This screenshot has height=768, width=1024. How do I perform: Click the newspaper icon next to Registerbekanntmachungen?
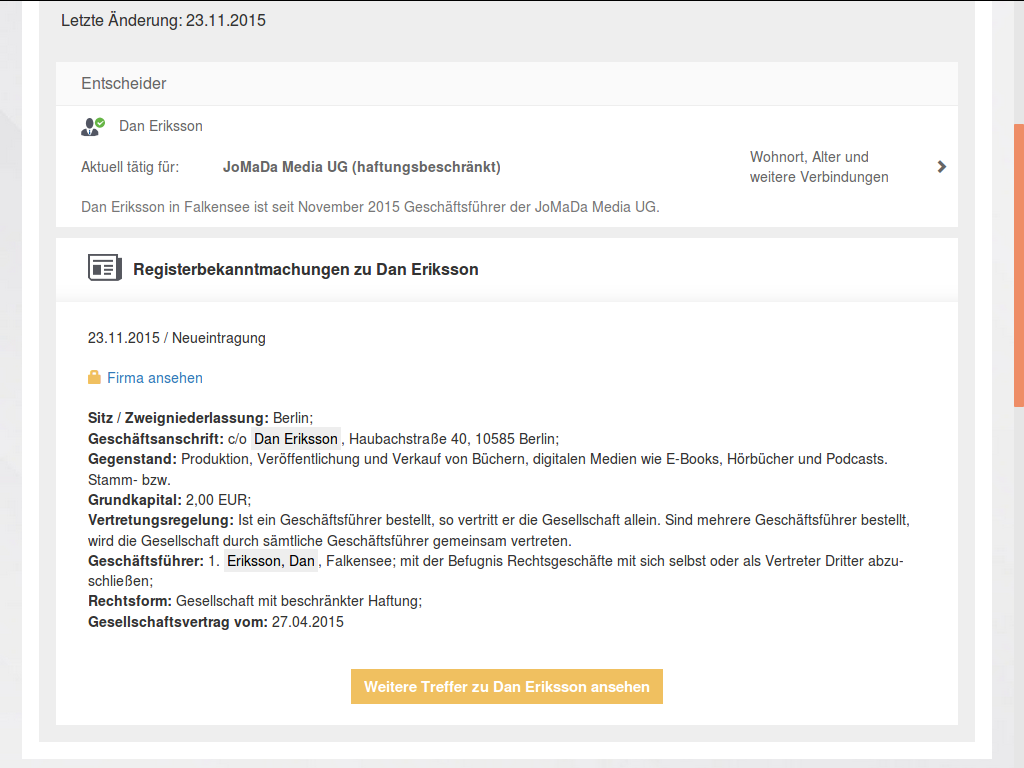(104, 268)
